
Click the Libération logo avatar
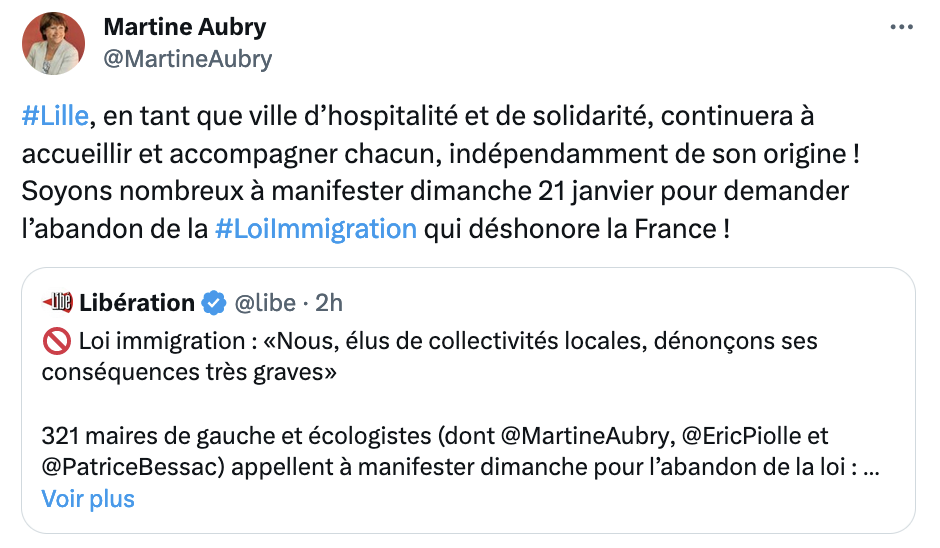point(57,302)
